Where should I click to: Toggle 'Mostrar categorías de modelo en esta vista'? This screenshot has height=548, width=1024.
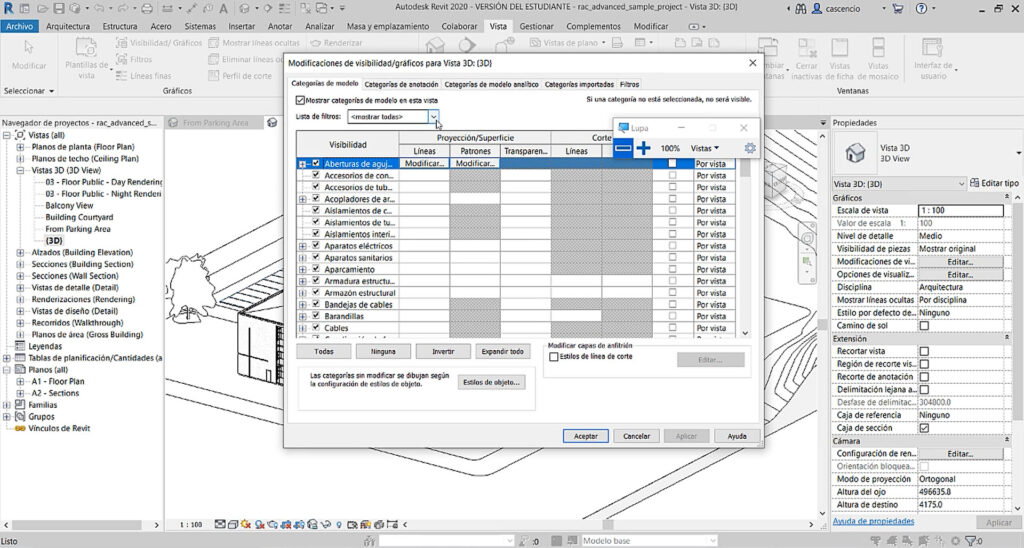(x=301, y=101)
